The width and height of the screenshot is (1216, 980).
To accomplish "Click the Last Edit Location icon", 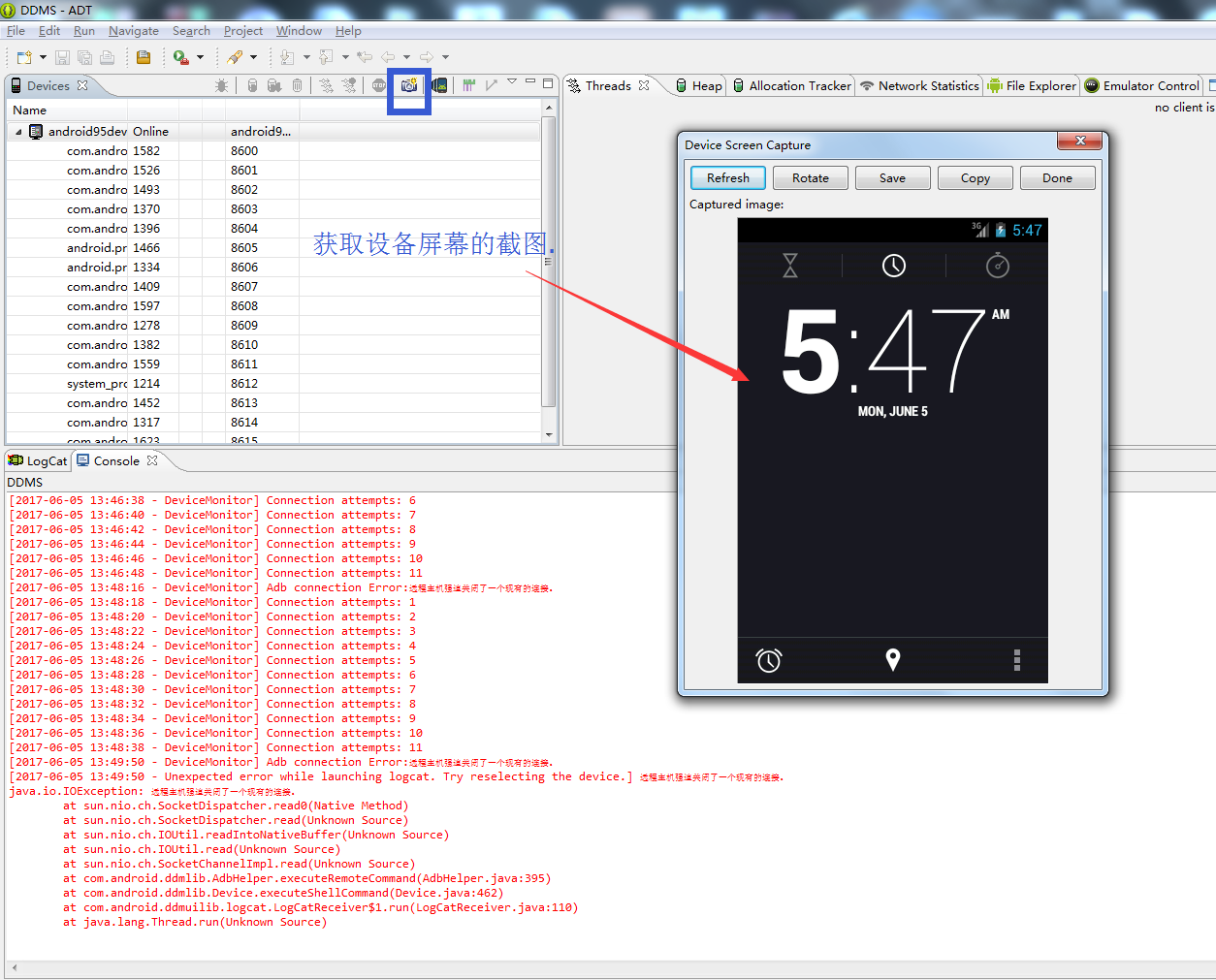I will 365,57.
